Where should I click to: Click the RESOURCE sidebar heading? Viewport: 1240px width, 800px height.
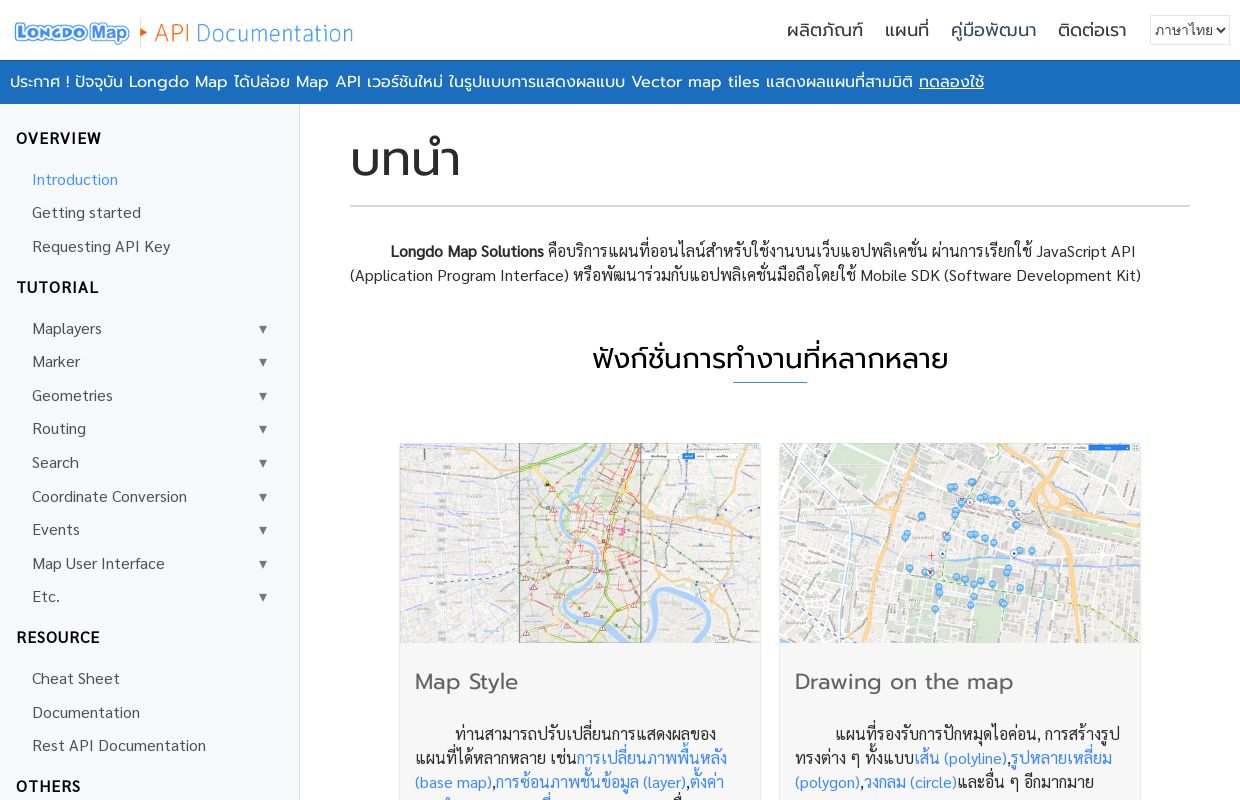click(58, 637)
